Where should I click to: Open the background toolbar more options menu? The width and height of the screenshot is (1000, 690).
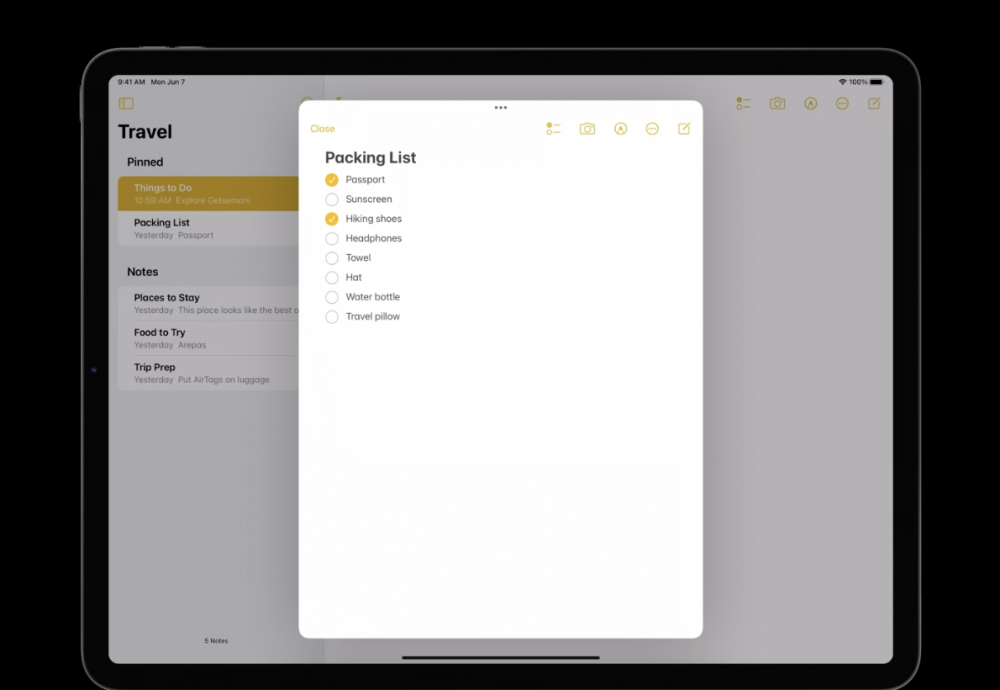pyautogui.click(x=842, y=103)
